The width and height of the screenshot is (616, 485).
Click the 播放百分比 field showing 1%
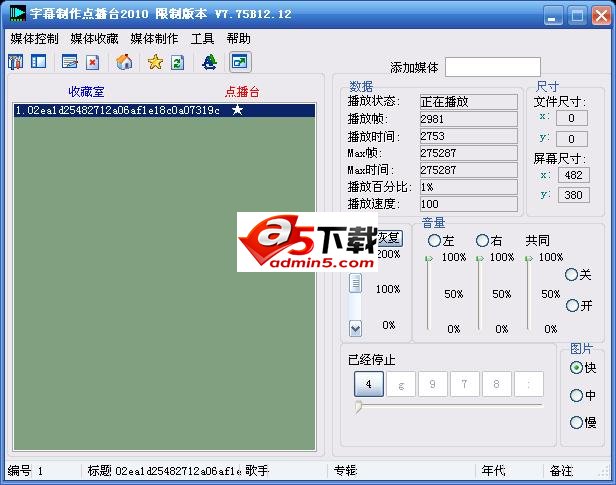click(x=469, y=187)
